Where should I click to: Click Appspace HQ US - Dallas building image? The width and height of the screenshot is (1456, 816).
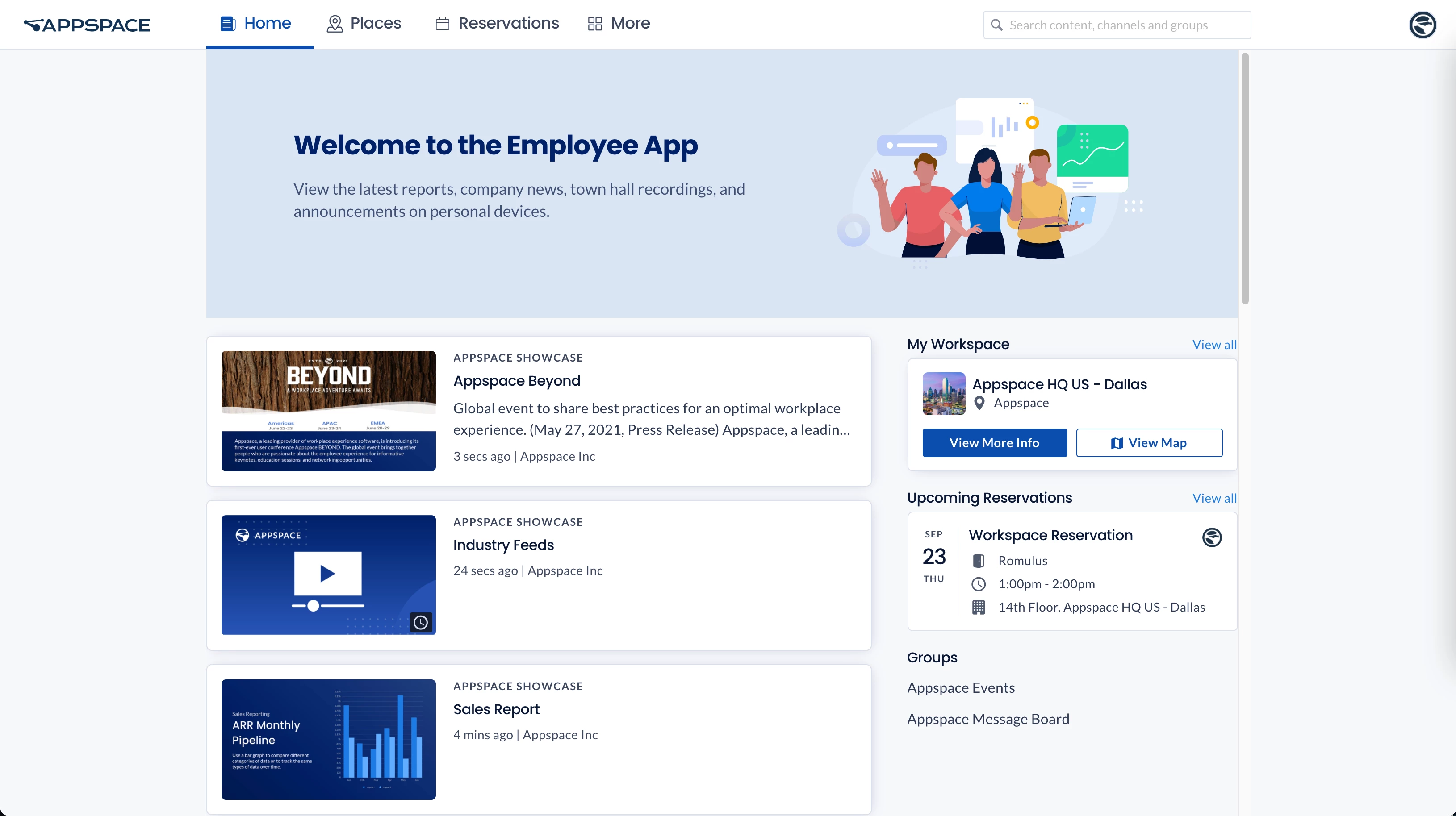[944, 394]
